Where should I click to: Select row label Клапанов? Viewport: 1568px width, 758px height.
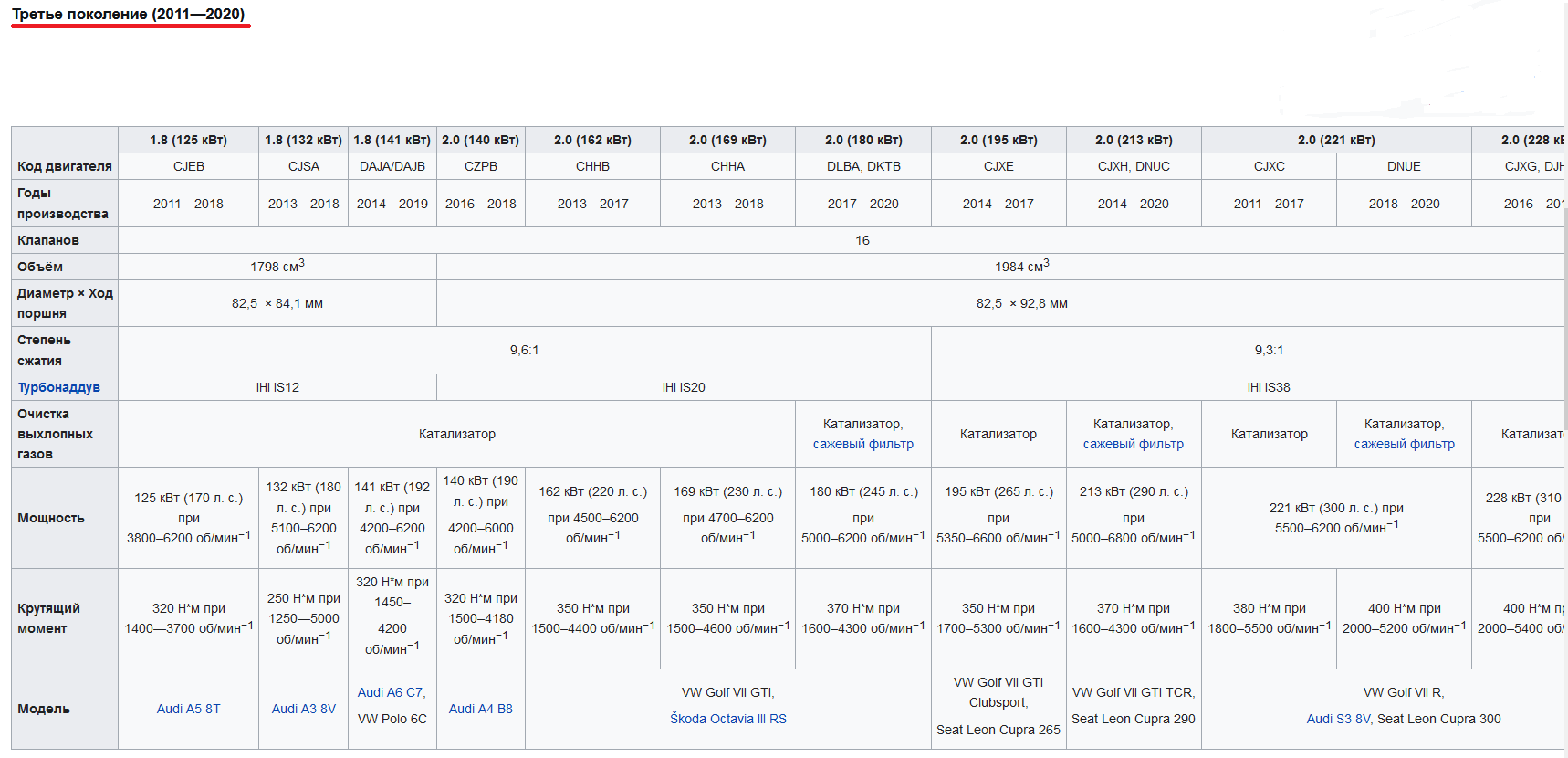pos(65,240)
